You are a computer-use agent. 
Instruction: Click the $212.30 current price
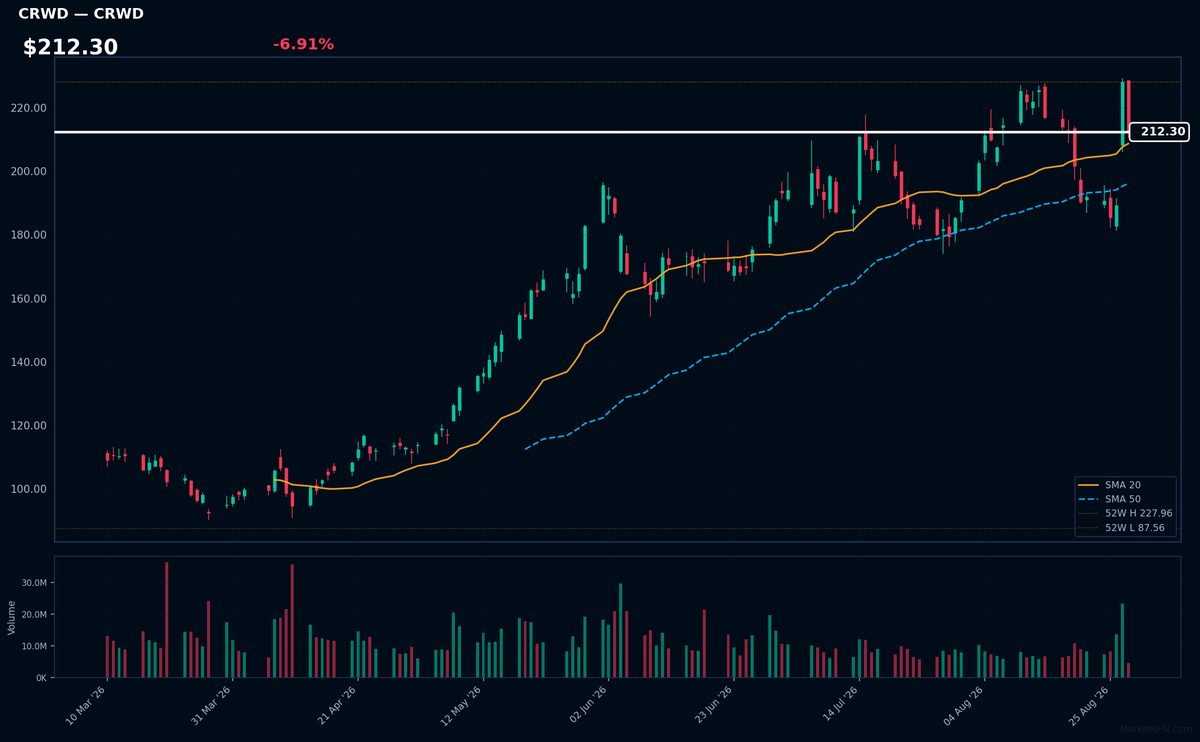70,47
